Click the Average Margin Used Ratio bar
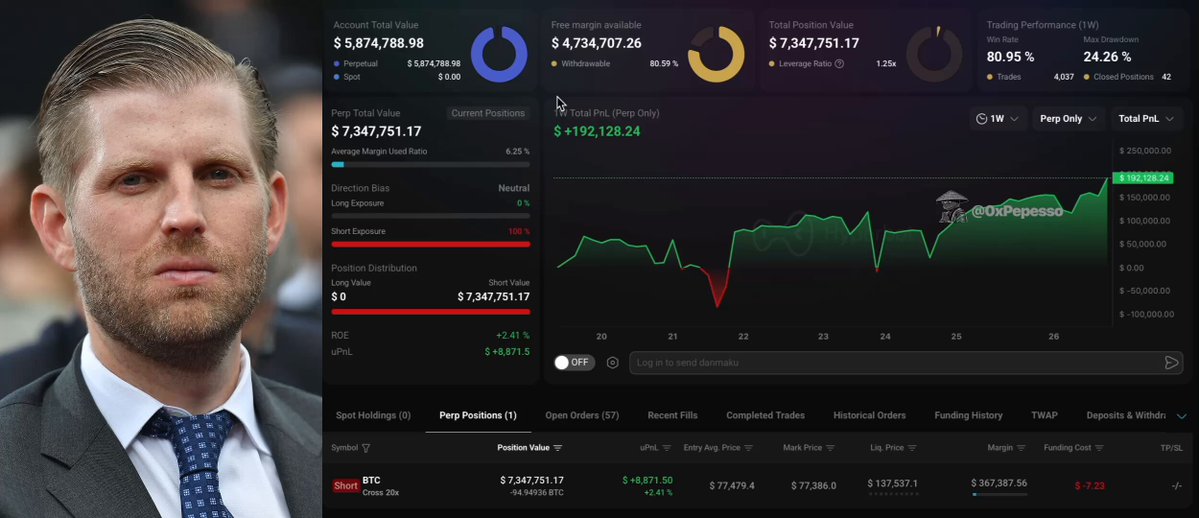Screen dimensions: 1199x518 431,165
